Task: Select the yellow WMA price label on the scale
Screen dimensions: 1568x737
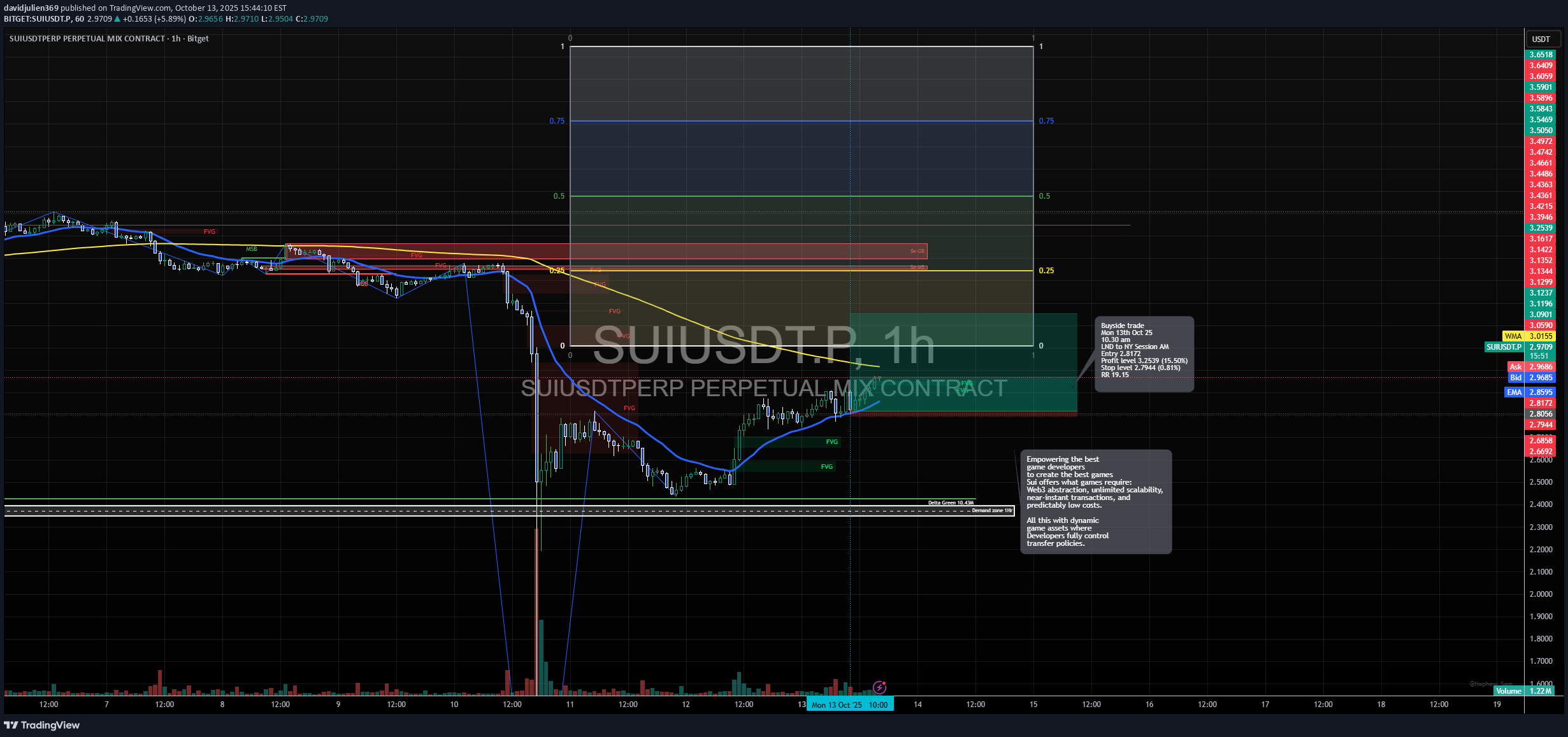Action: 1530,336
